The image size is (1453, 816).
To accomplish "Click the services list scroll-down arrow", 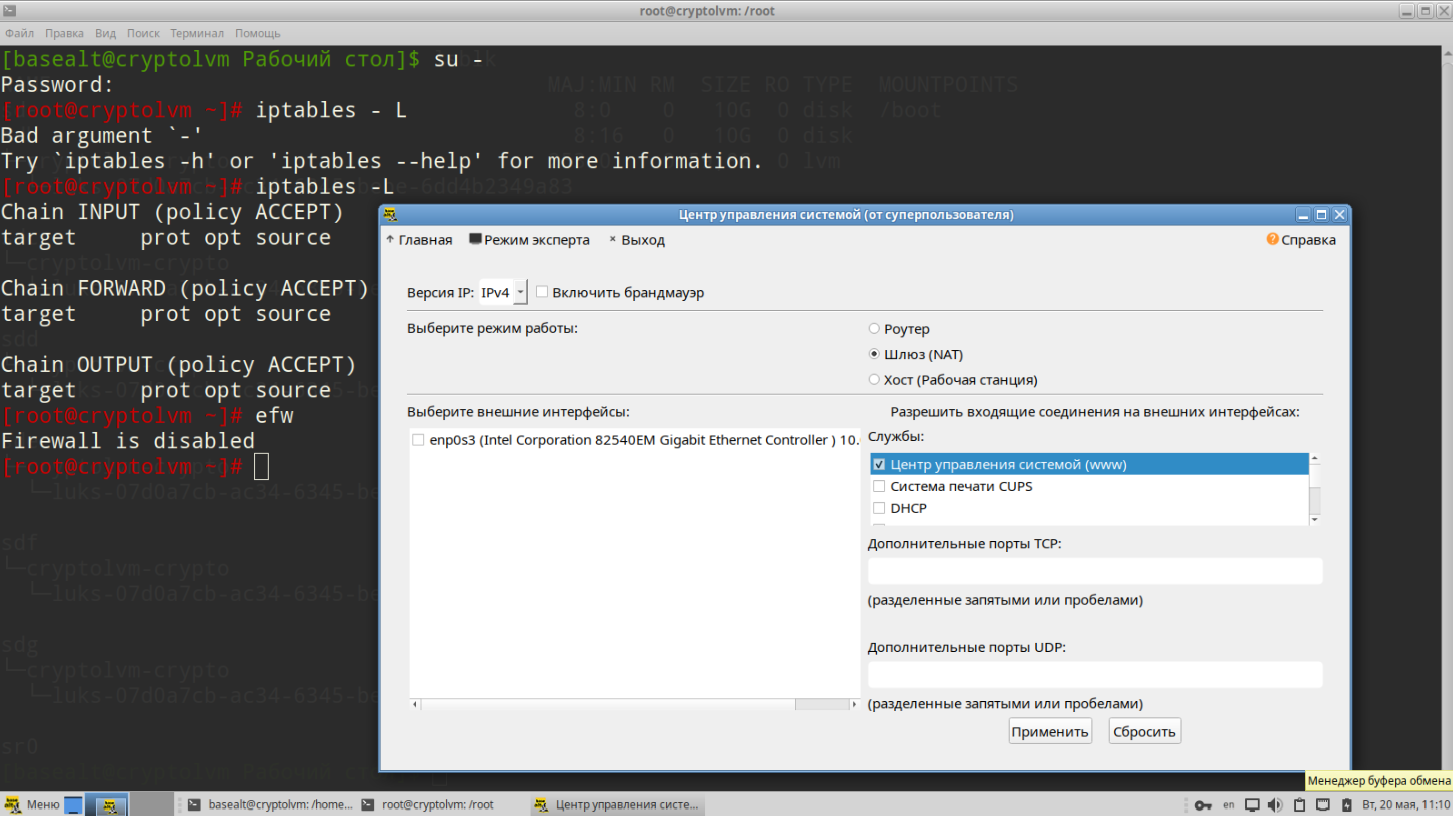I will pos(1315,520).
